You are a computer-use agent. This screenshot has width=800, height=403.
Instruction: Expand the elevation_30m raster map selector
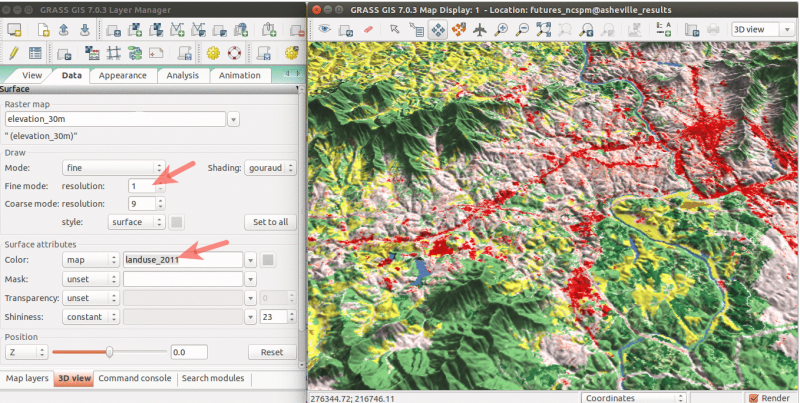coord(234,119)
